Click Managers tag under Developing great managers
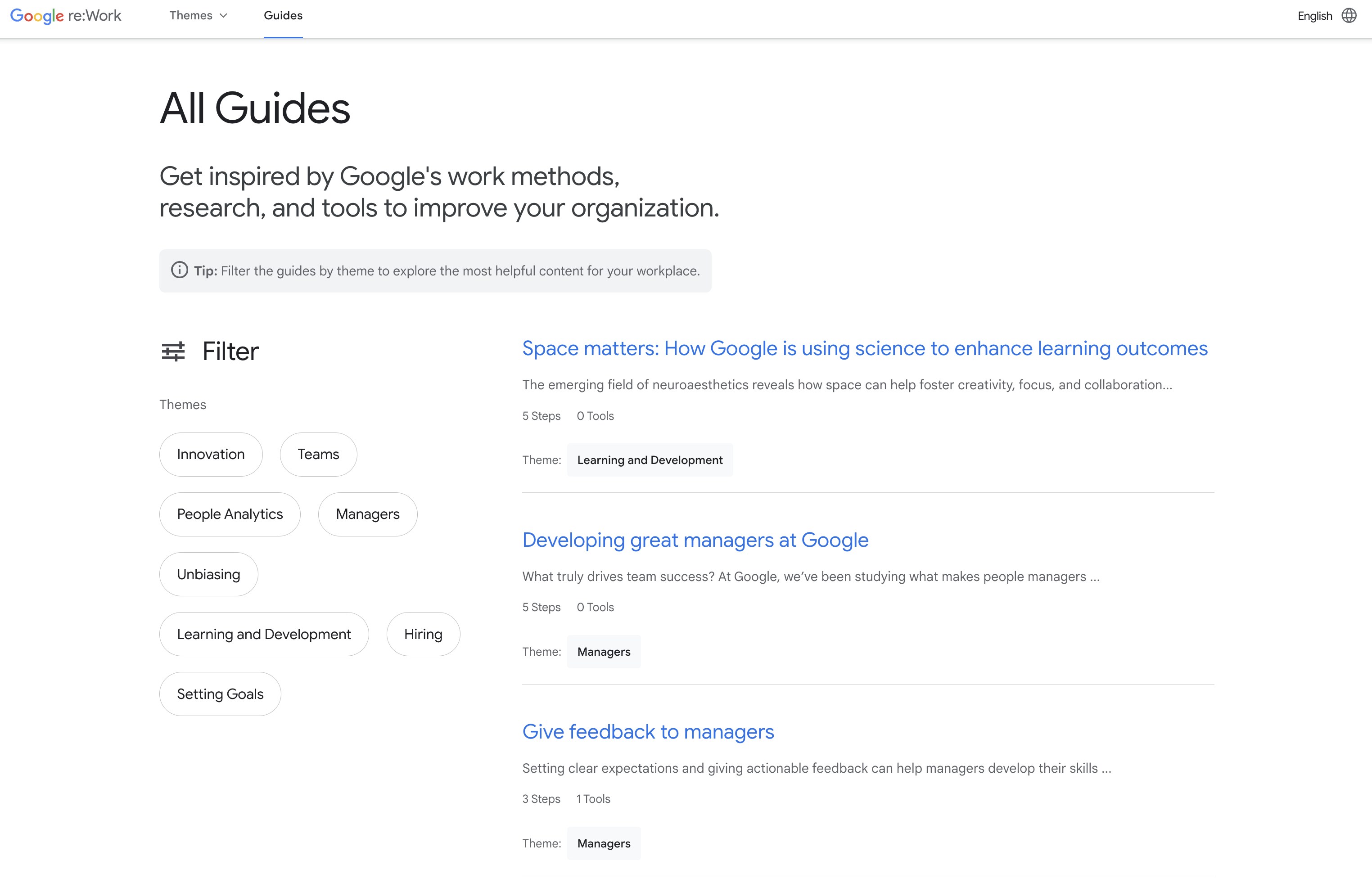This screenshot has height=892, width=1372. (x=604, y=652)
